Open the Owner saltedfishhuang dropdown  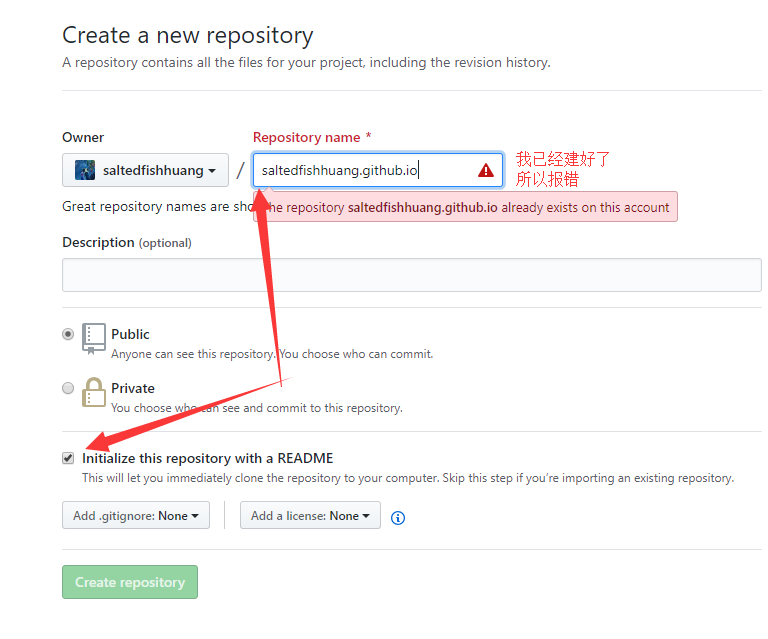click(145, 170)
